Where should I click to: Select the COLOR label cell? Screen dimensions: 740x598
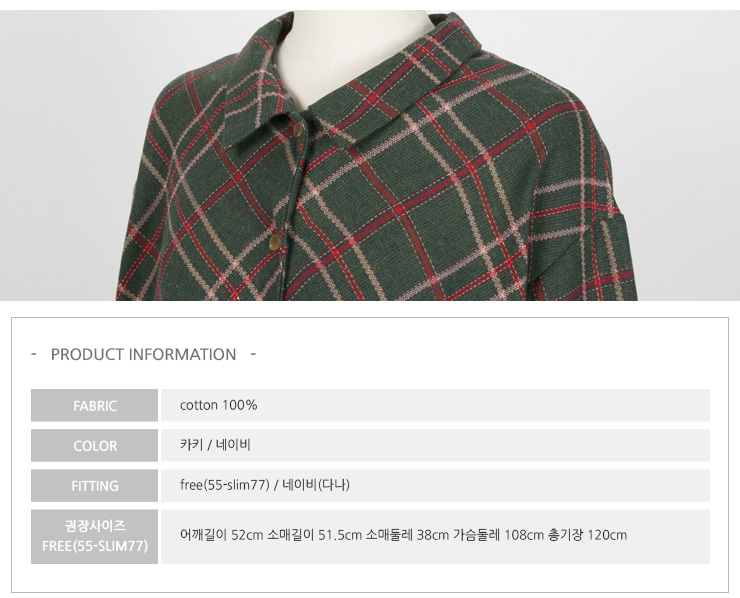click(94, 446)
